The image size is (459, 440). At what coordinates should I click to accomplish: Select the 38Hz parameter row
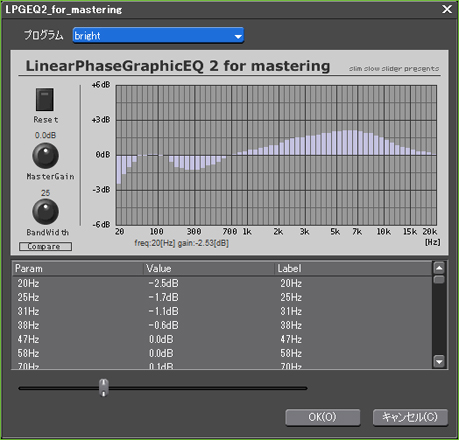(222, 325)
